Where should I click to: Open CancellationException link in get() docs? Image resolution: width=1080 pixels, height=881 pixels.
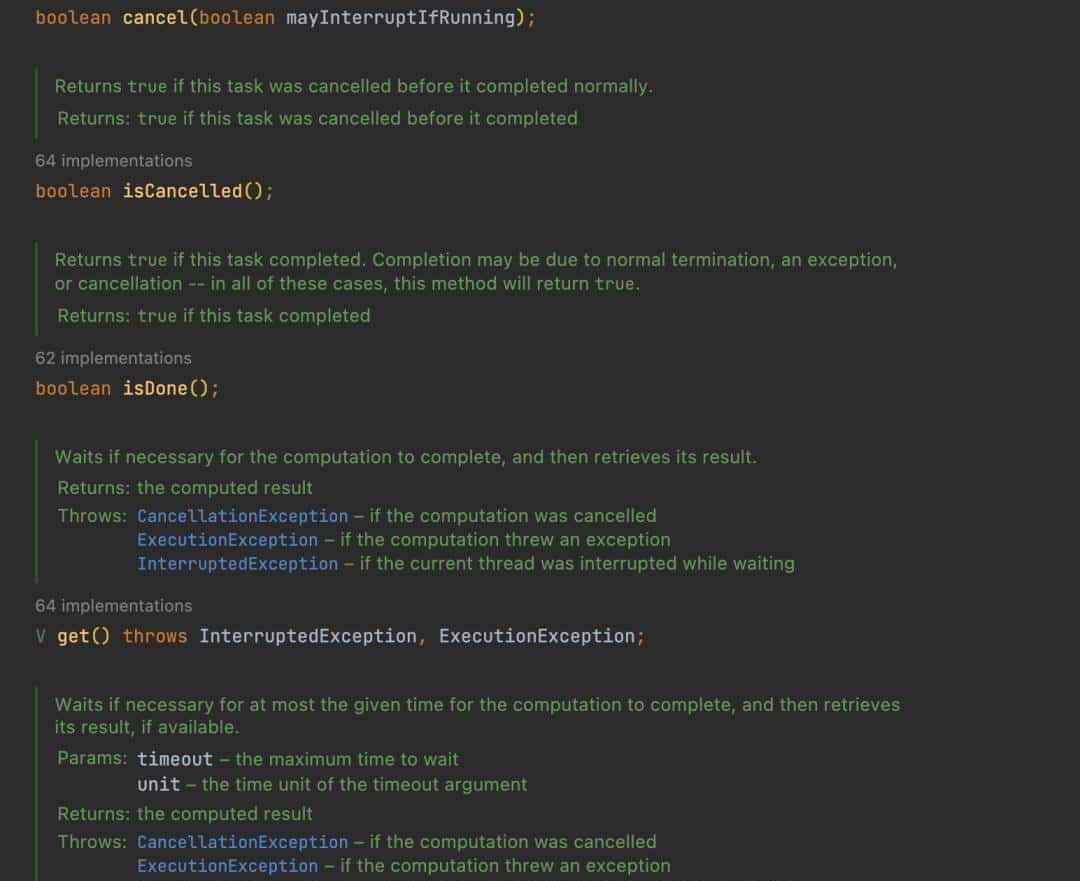[242, 516]
